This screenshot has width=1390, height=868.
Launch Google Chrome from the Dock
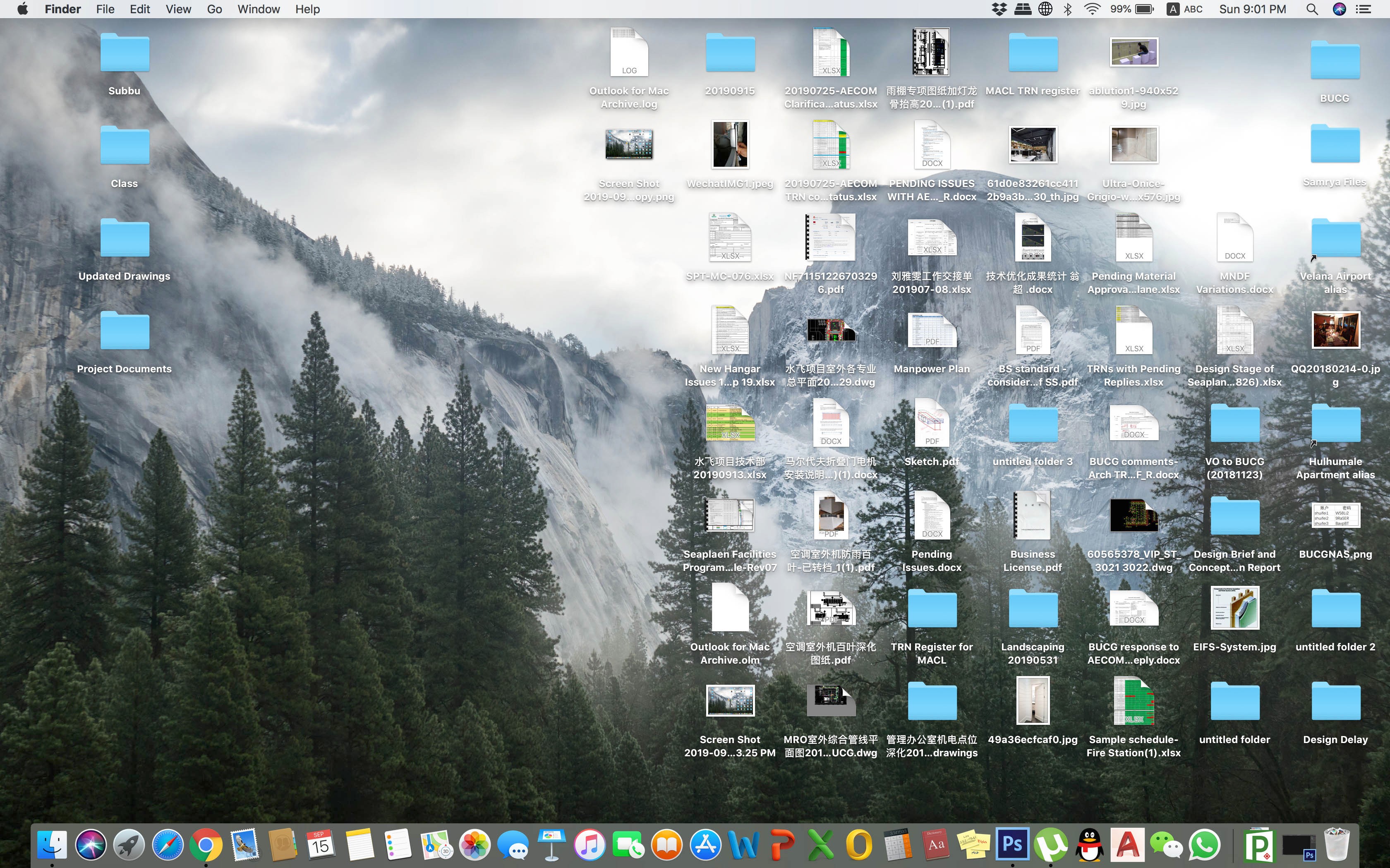tap(206, 845)
